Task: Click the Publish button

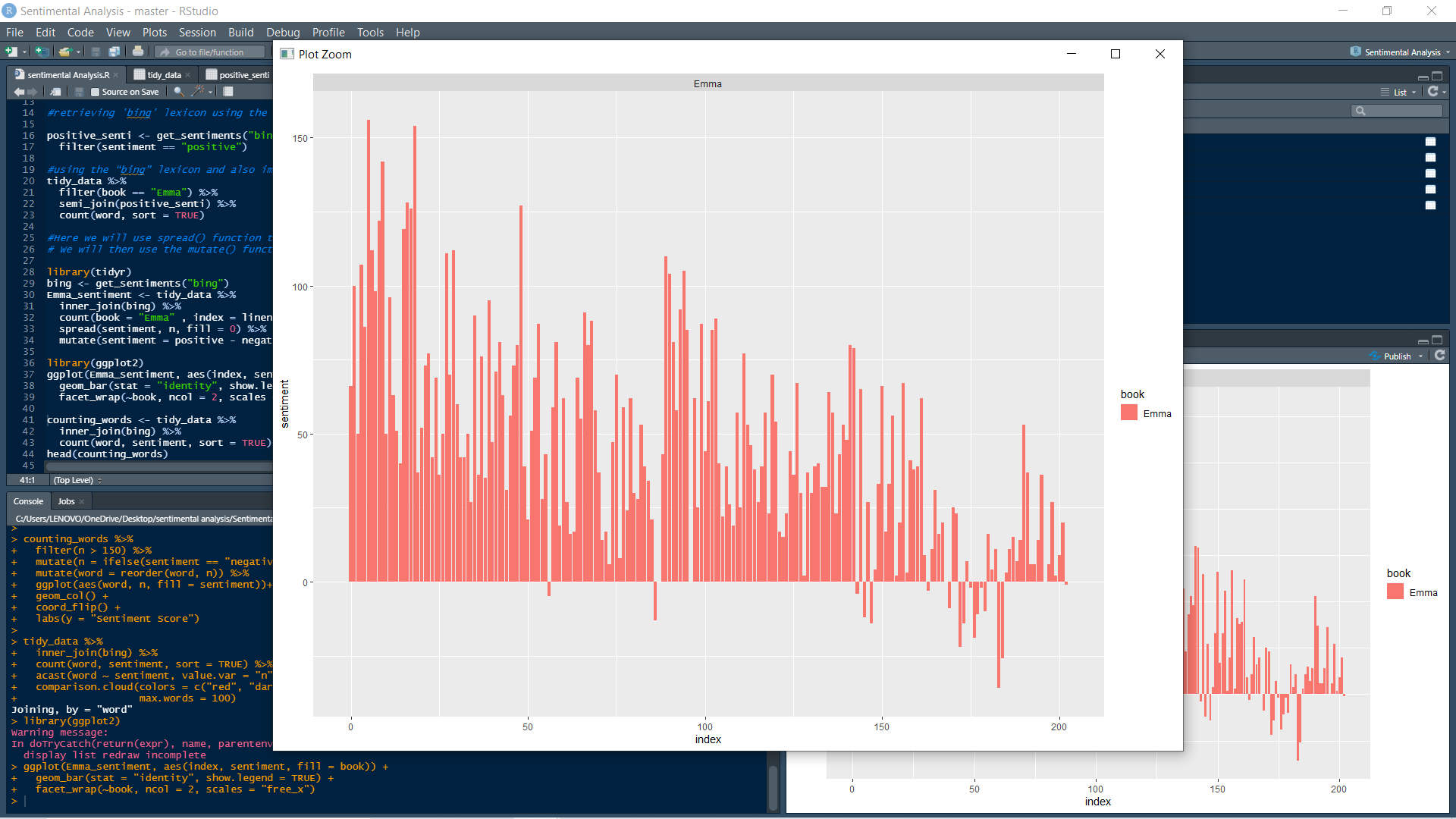Action: pos(1392,356)
